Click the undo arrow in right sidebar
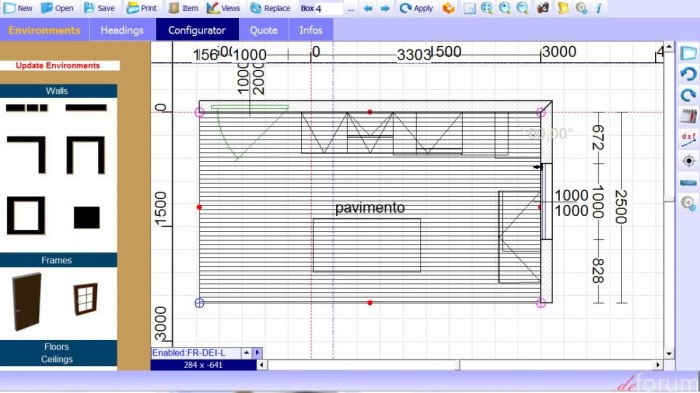Viewport: 700px width, 393px height. [688, 74]
